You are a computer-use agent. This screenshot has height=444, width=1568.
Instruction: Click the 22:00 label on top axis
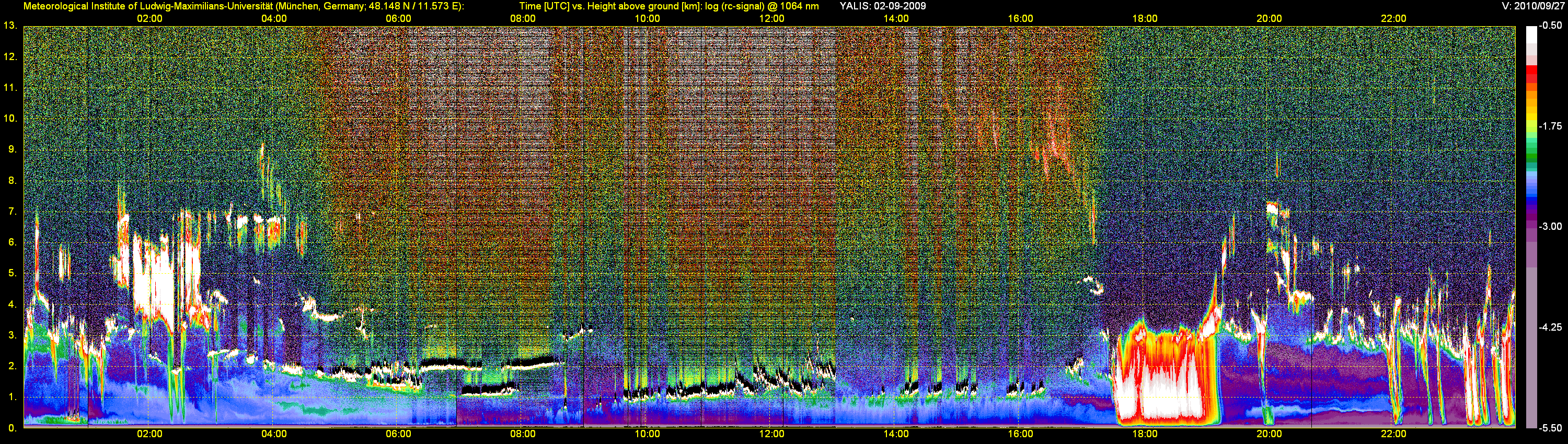(x=1393, y=18)
